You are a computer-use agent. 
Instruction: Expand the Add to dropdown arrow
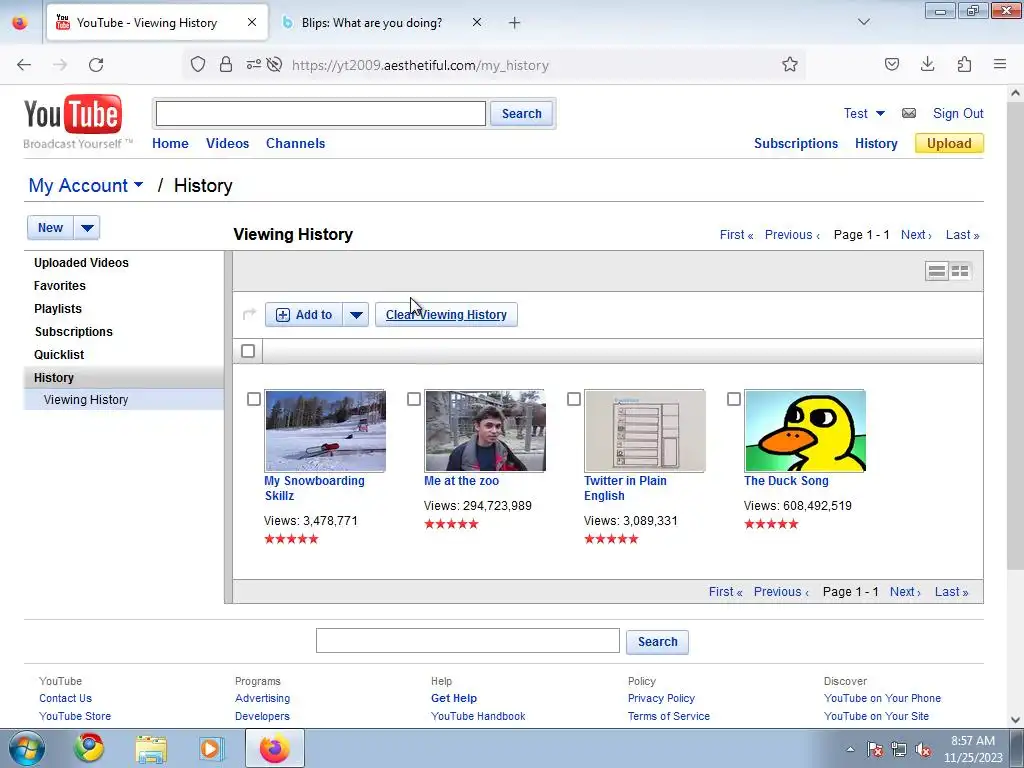tap(356, 315)
